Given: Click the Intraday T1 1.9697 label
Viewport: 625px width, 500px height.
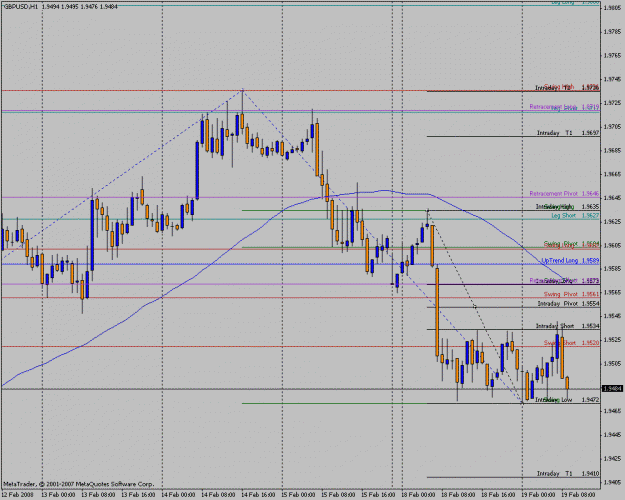Looking at the screenshot, I should coord(568,133).
